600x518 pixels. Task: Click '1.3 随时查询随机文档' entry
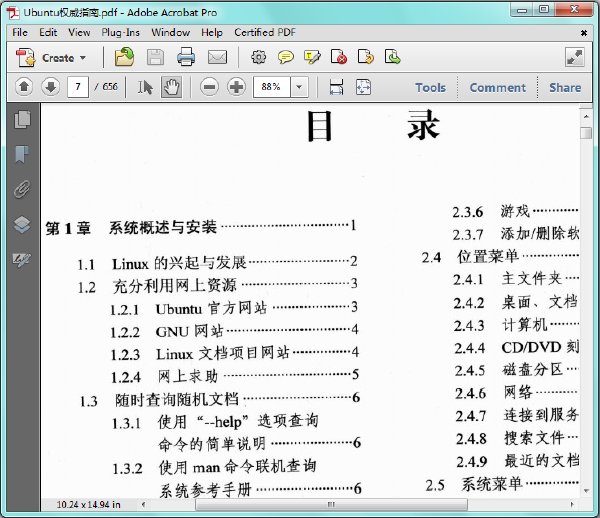[220, 400]
